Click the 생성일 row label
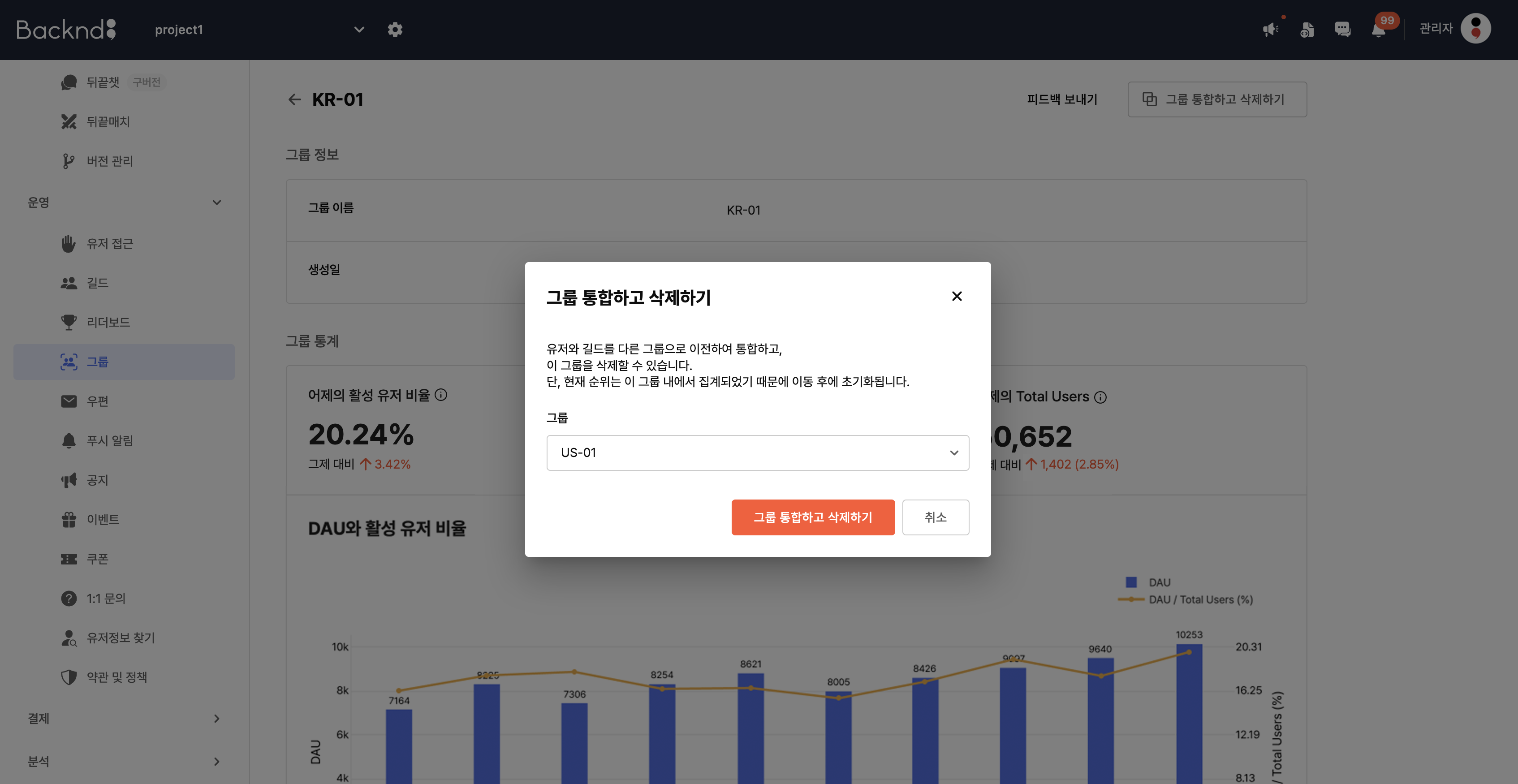1518x784 pixels. (324, 270)
